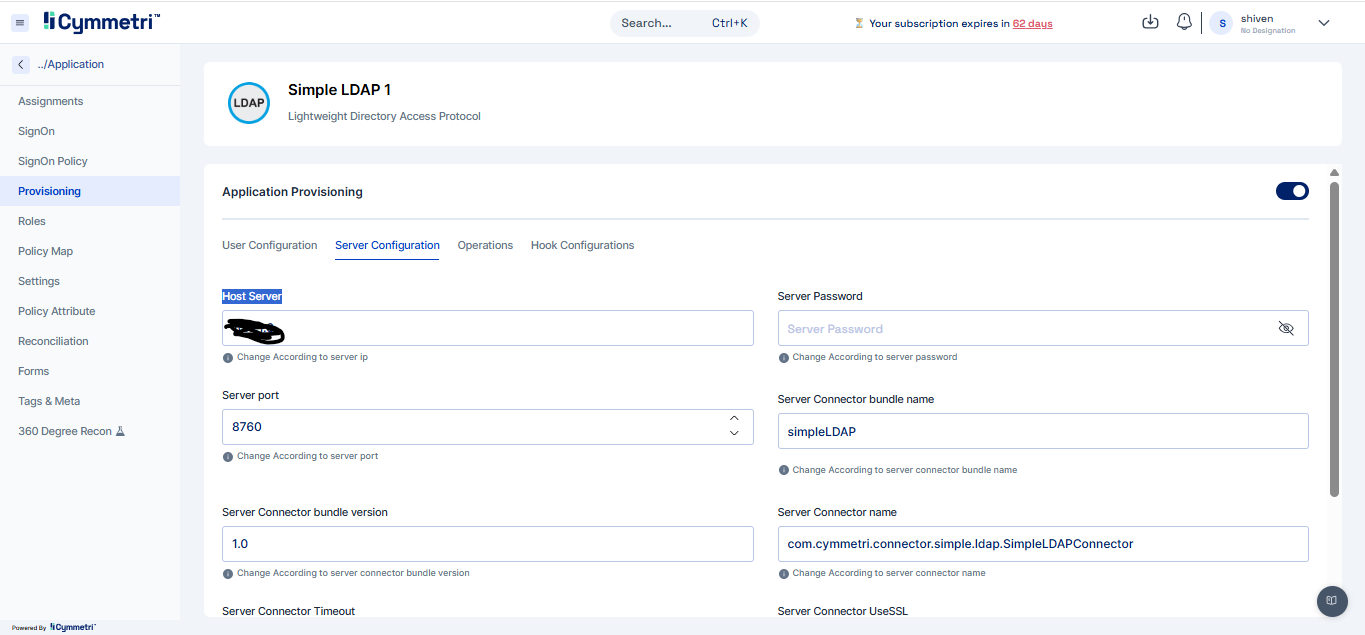Open Forms in the sidebar
1365x635 pixels.
(90, 371)
